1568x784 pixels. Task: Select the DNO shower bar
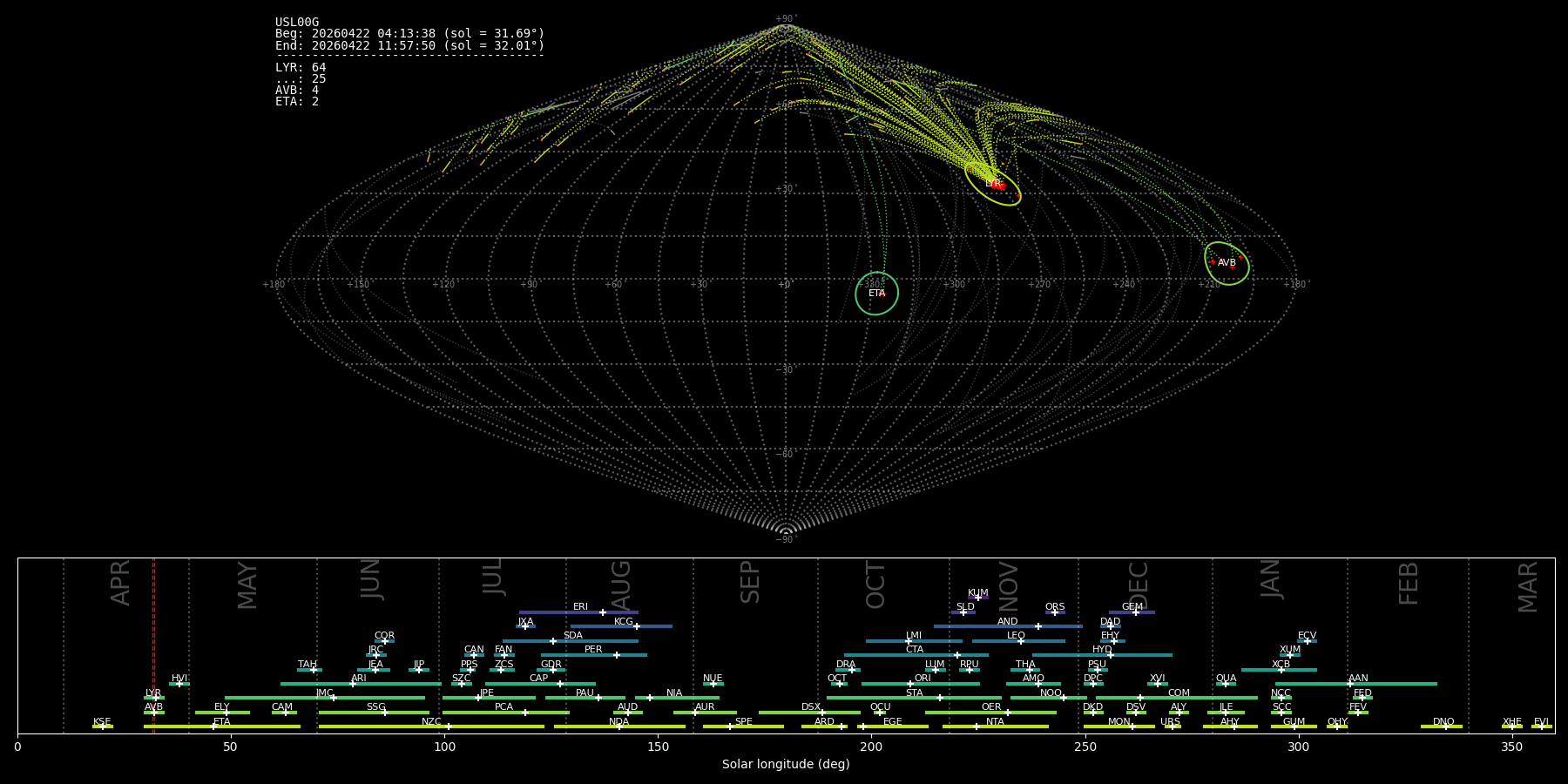pos(1441,727)
